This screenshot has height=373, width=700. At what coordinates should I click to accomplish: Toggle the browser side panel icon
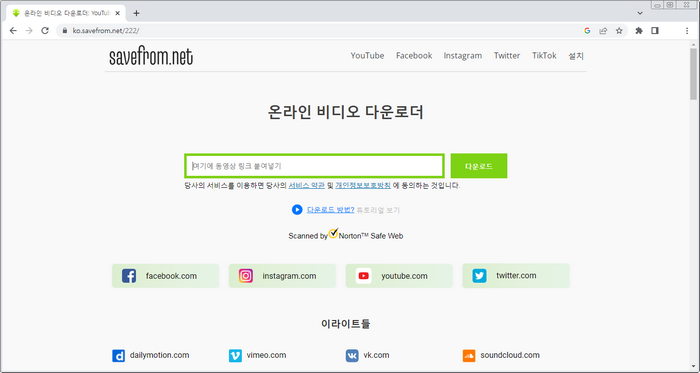pos(655,31)
